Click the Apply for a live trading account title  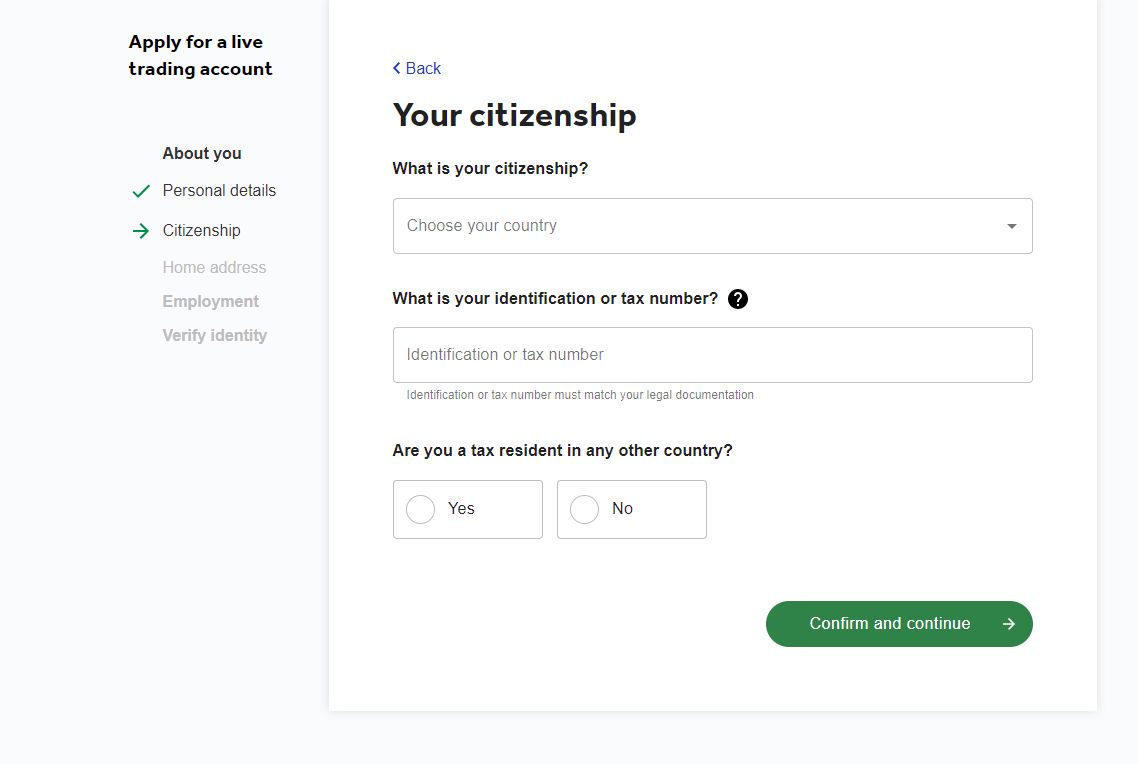[200, 55]
